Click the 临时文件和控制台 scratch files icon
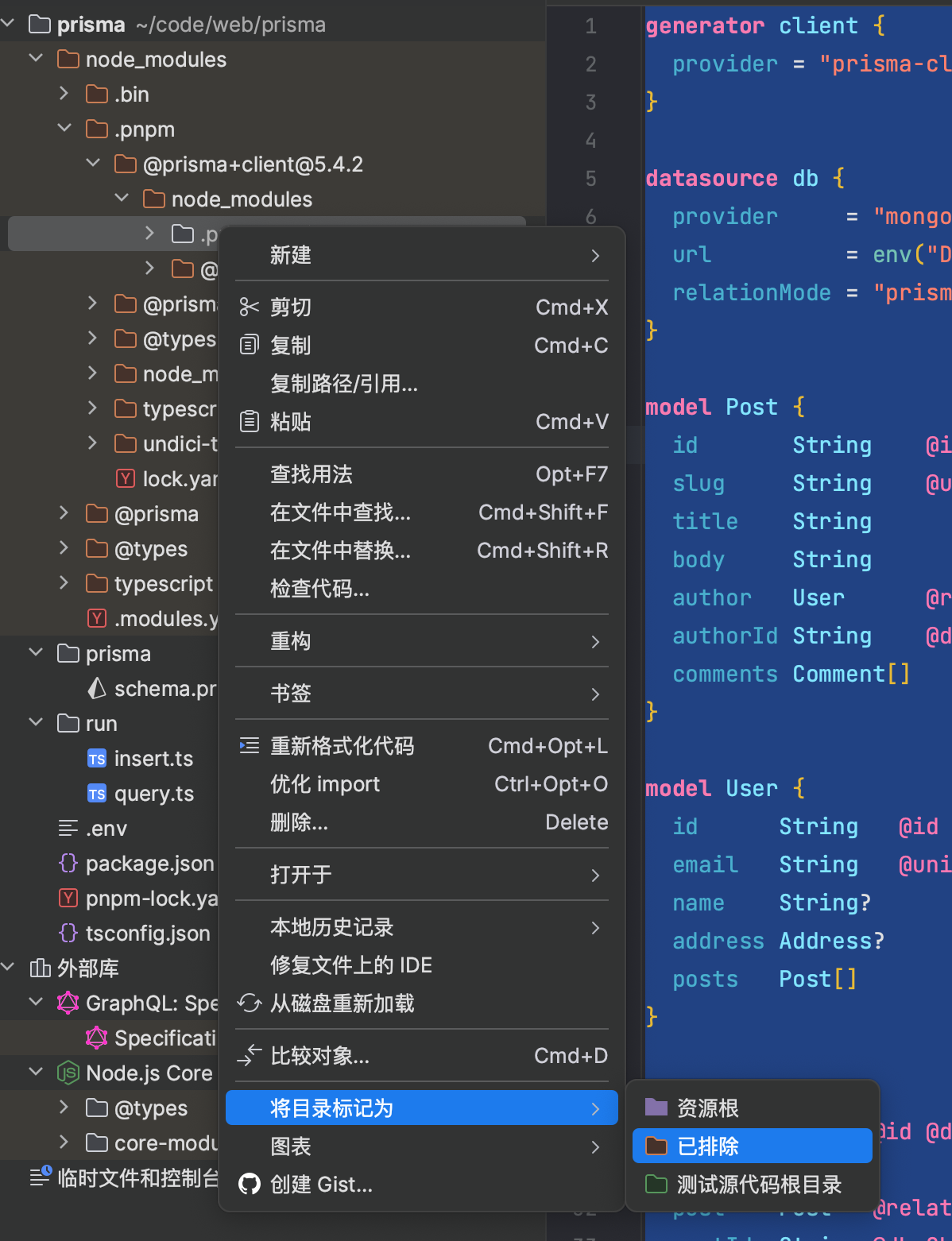This screenshot has height=1241, width=952. (40, 1178)
